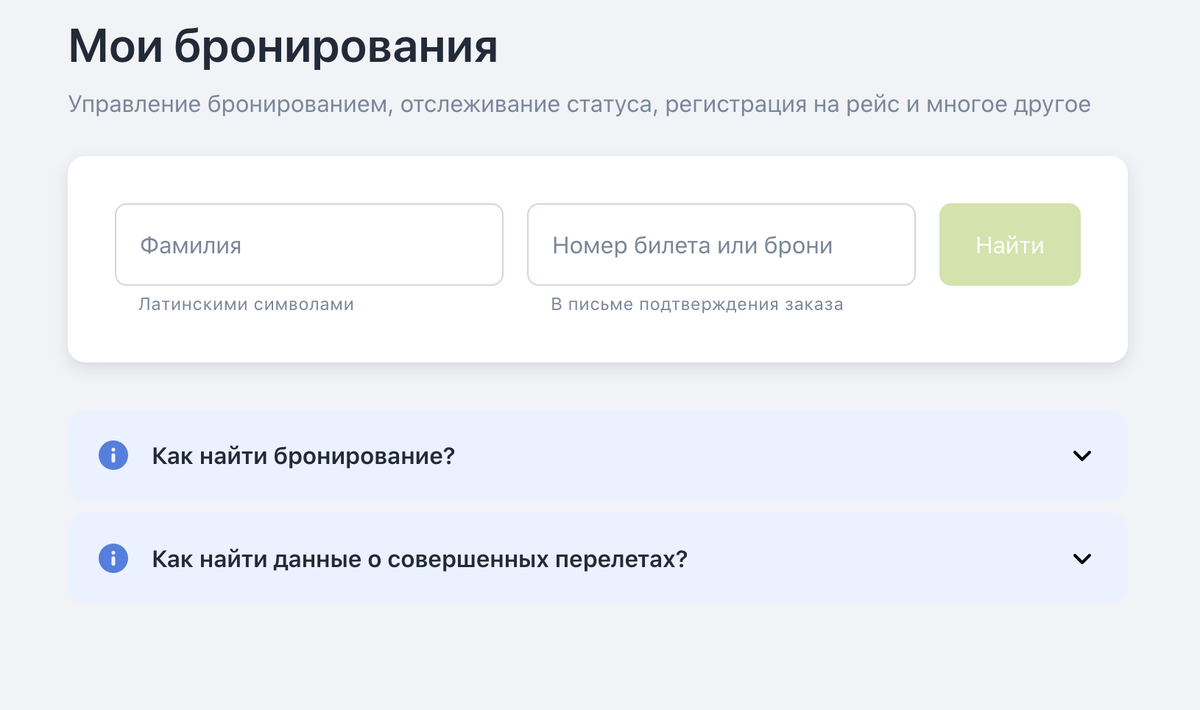Screen dimensions: 1200x710
Task: Click the hint 'Латинскими символами'
Action: pos(246,305)
